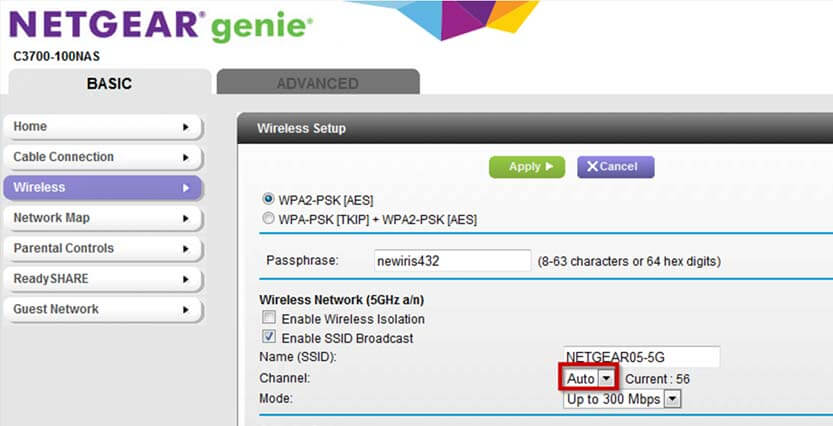Enable Wireless Isolation checkbox

(269, 318)
